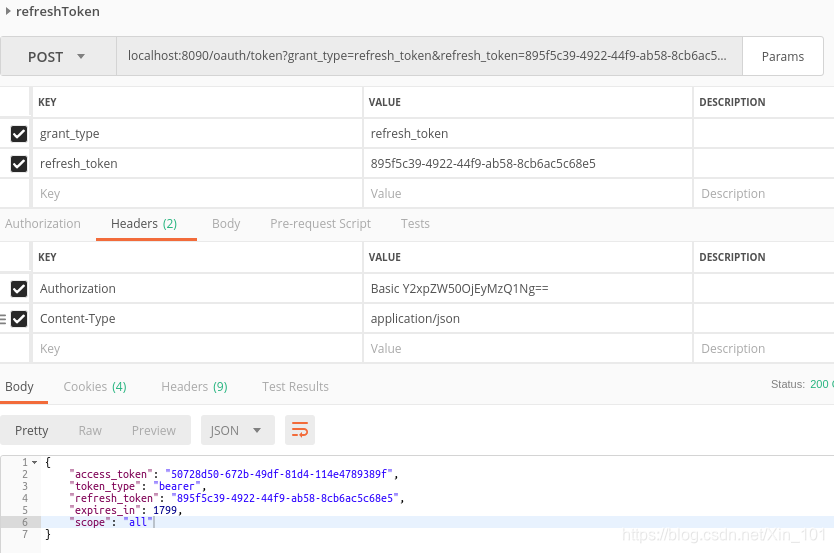
Task: Click the refresh_token value in response JSON
Action: (285, 498)
